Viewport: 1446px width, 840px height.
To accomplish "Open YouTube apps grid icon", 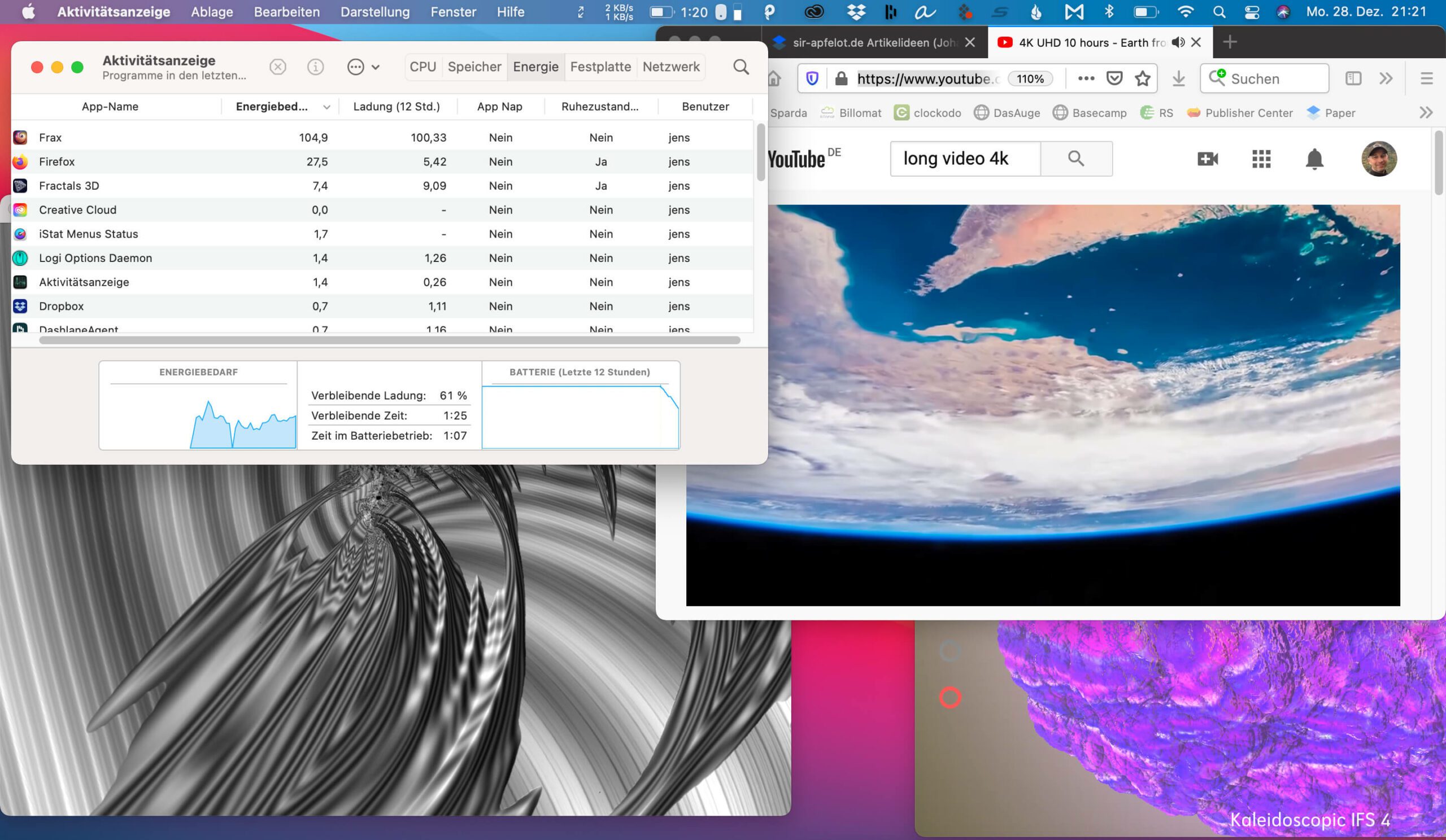I will click(x=1261, y=159).
